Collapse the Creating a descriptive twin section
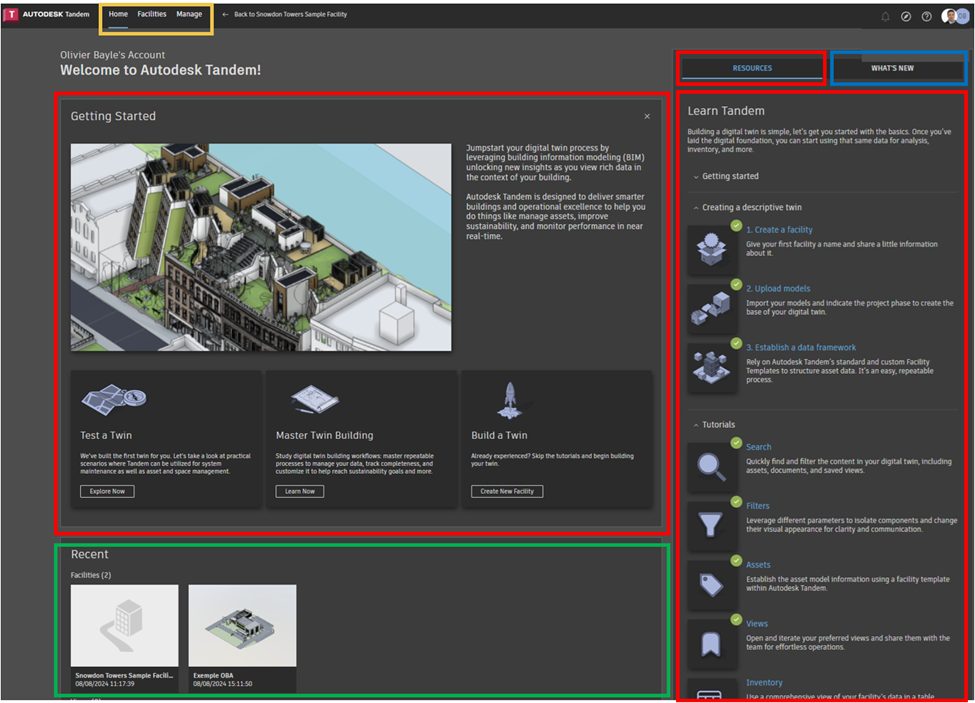This screenshot has width=975, height=703. point(751,207)
